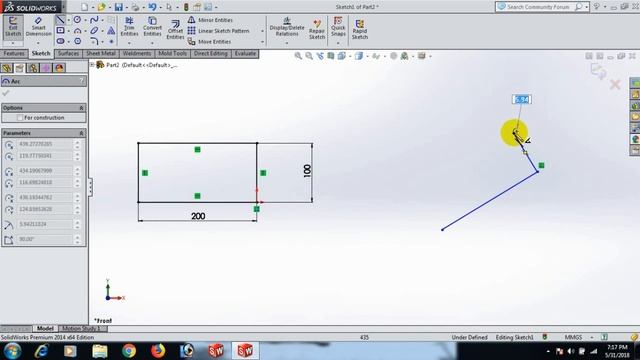Click the Undo icon
This screenshot has height=360, width=640.
[x=152, y=7]
